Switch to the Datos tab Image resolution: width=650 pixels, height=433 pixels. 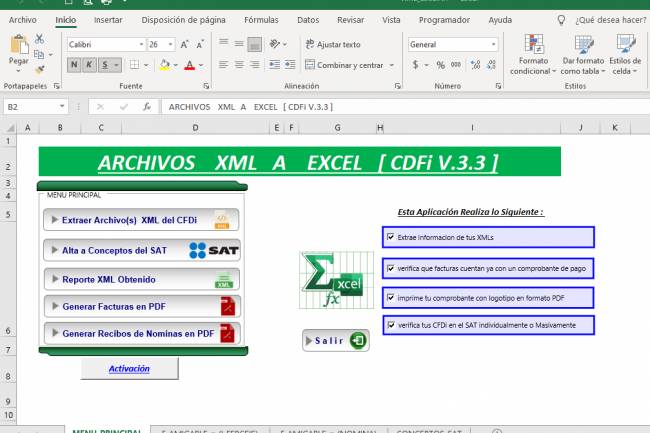308,20
